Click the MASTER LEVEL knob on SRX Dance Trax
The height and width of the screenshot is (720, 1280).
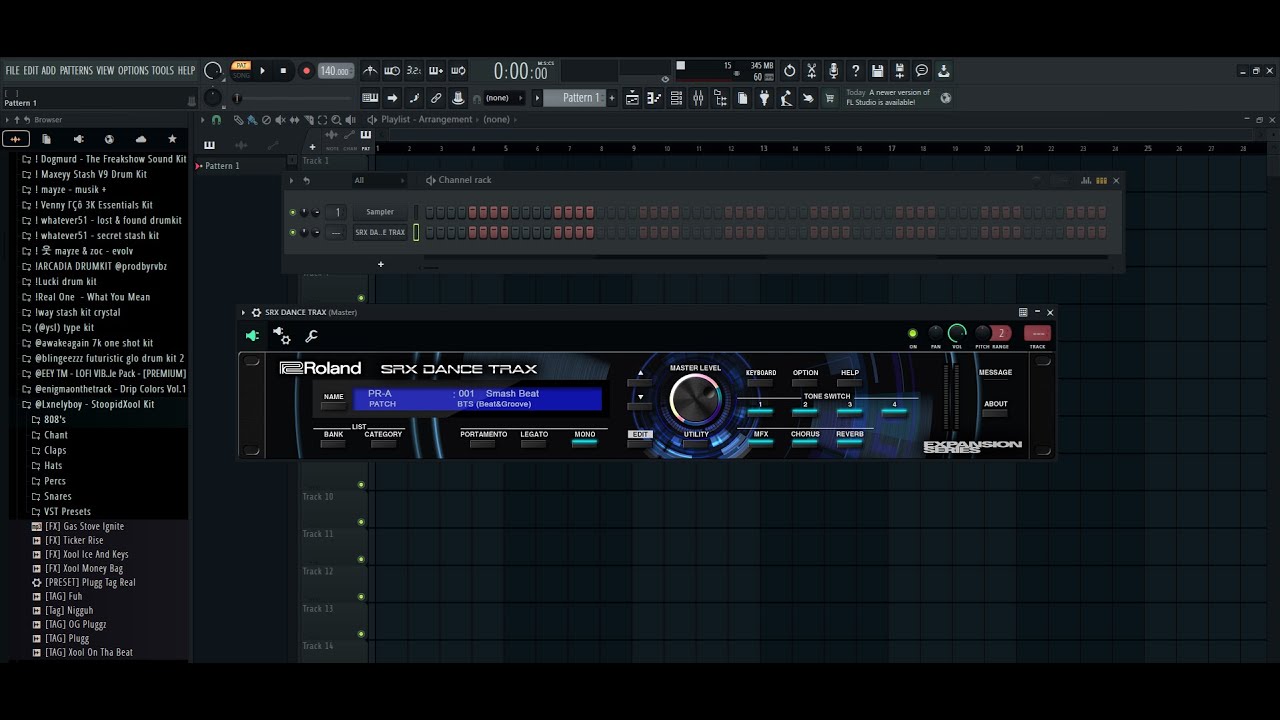point(695,400)
